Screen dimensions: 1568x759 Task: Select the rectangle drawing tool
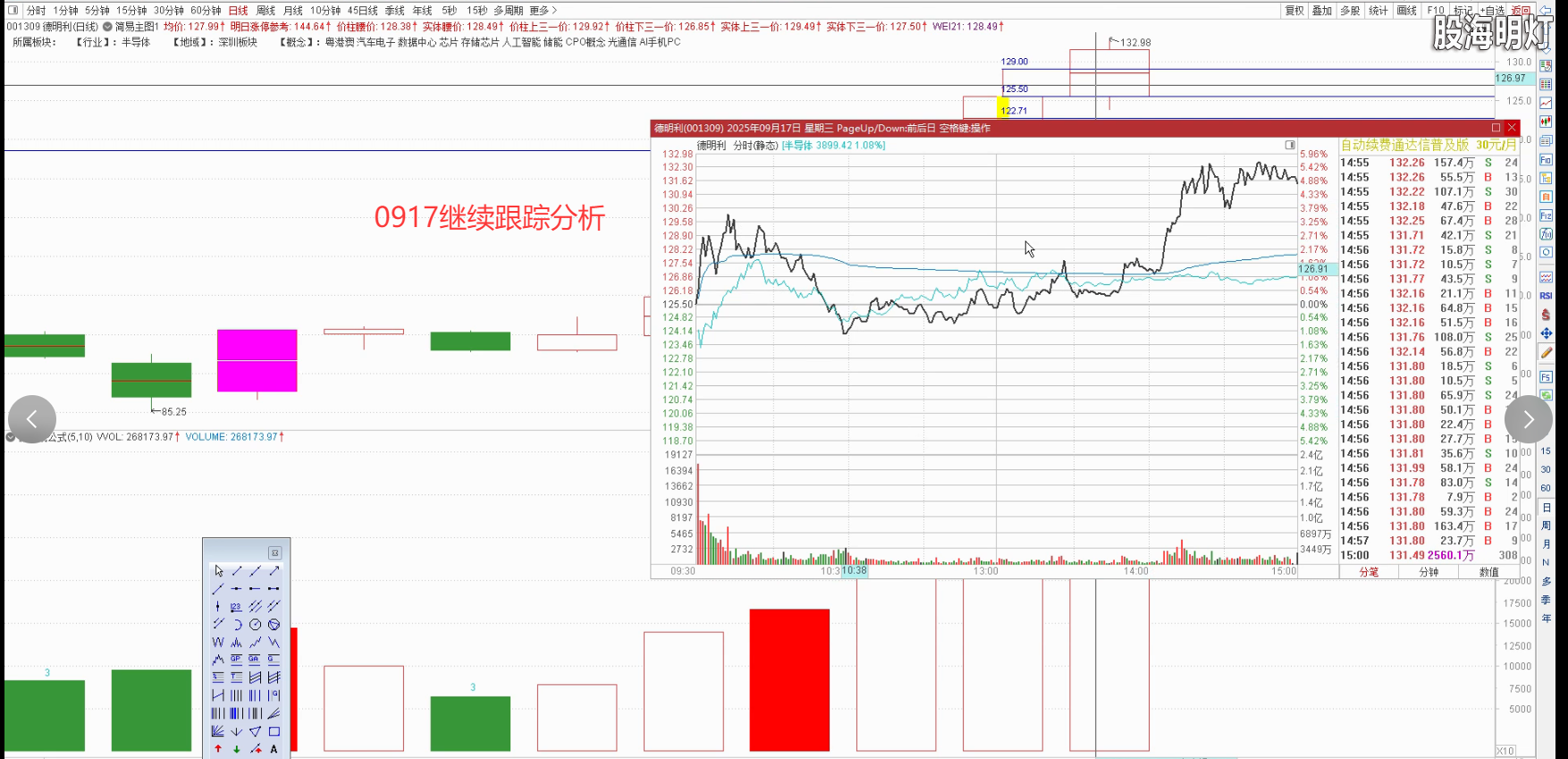(274, 731)
